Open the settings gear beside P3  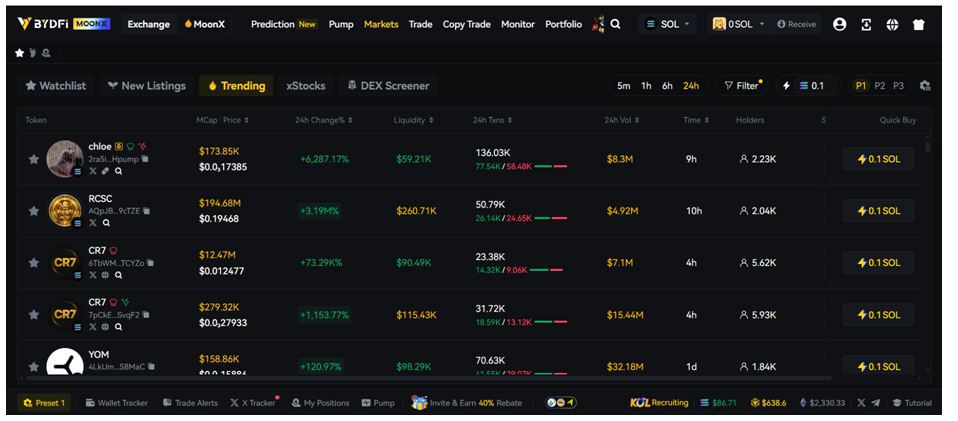[924, 86]
